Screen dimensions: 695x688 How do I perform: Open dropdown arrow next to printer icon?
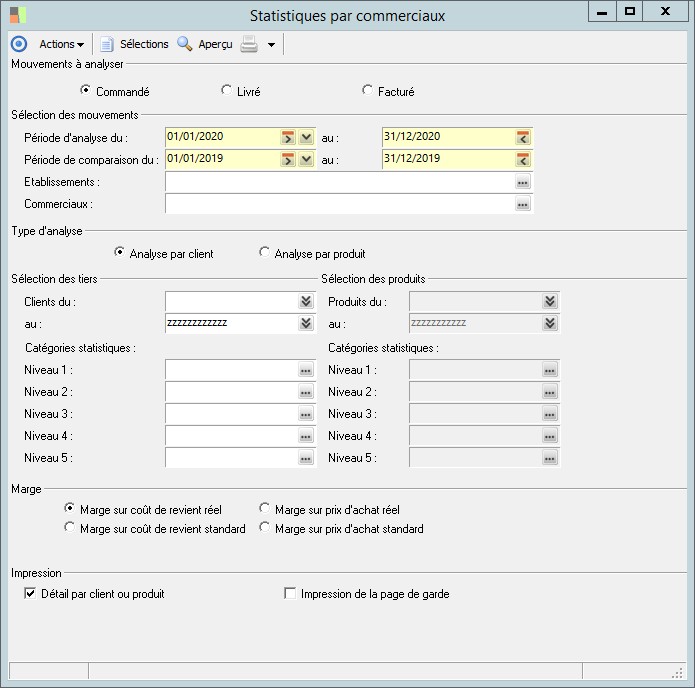click(271, 45)
